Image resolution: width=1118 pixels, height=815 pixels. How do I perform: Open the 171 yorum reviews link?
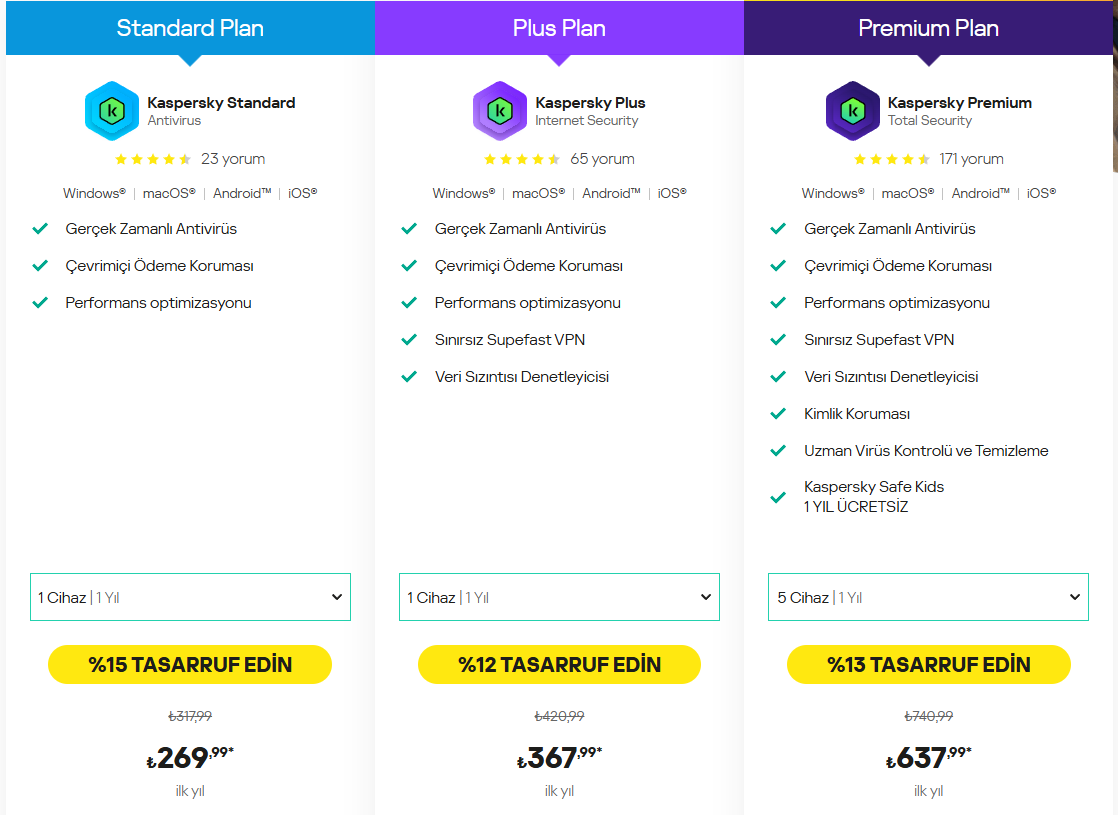971,159
